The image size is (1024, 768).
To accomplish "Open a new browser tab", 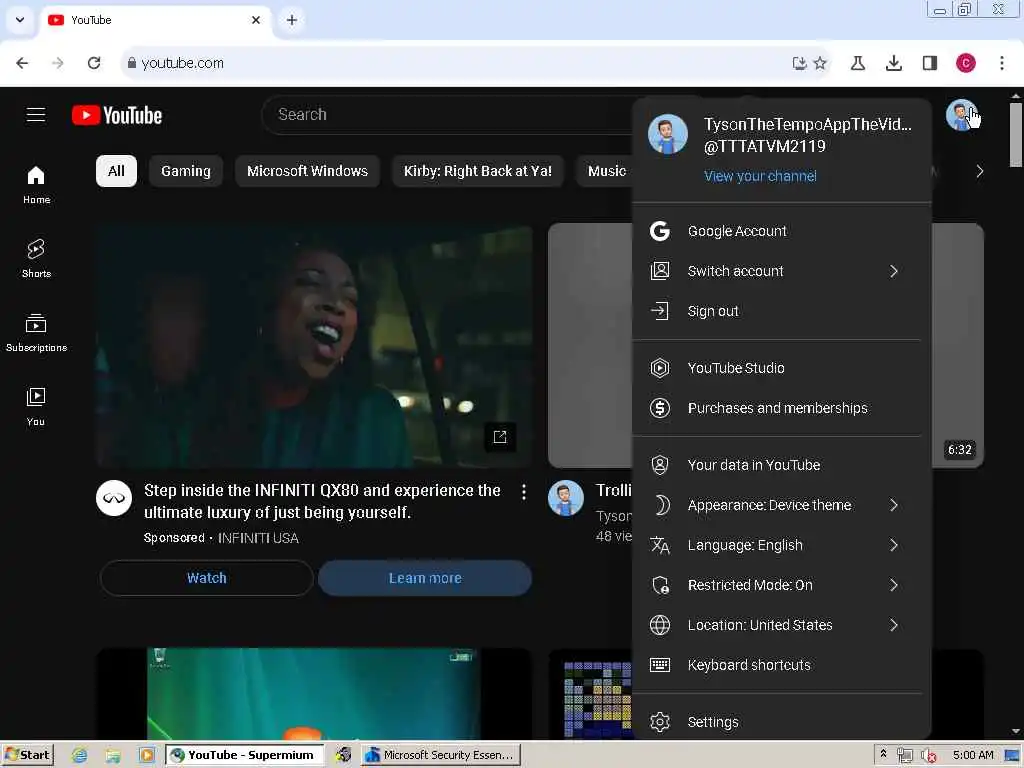I will pos(292,20).
